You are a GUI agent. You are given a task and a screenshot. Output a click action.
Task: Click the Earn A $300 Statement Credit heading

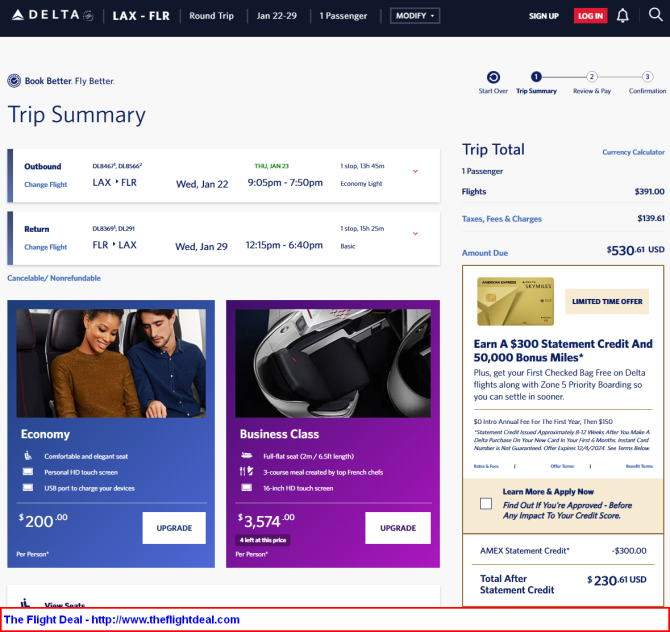pos(563,350)
